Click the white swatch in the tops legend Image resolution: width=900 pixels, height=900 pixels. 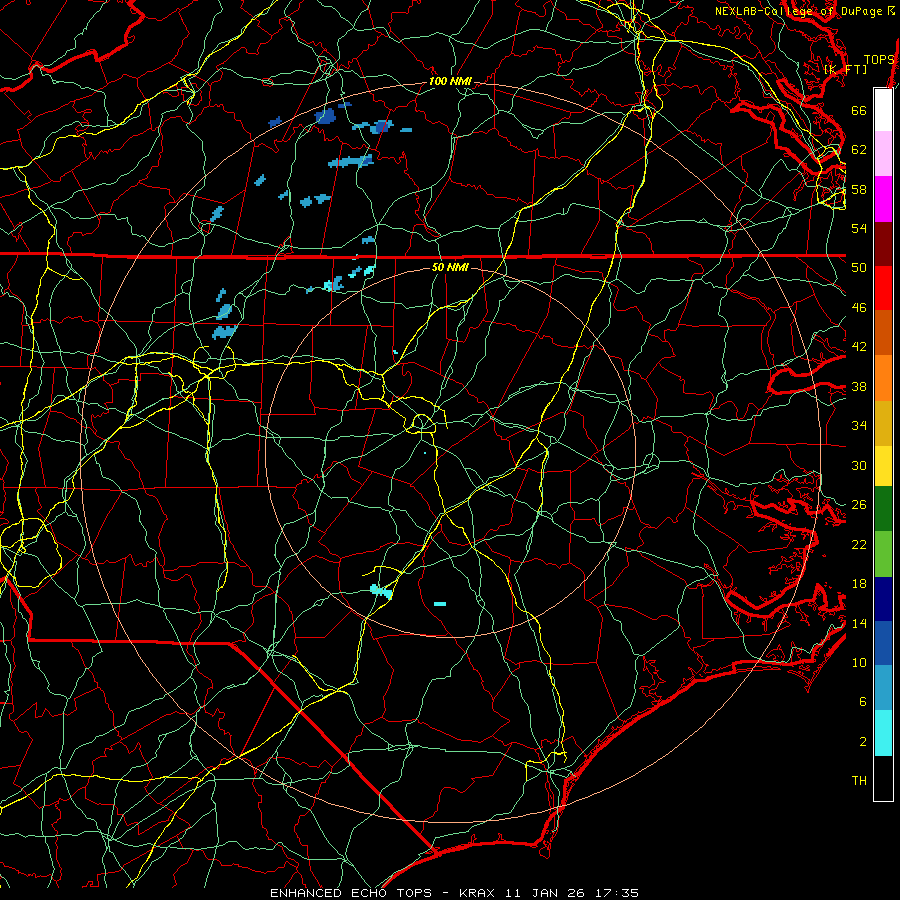pyautogui.click(x=883, y=110)
